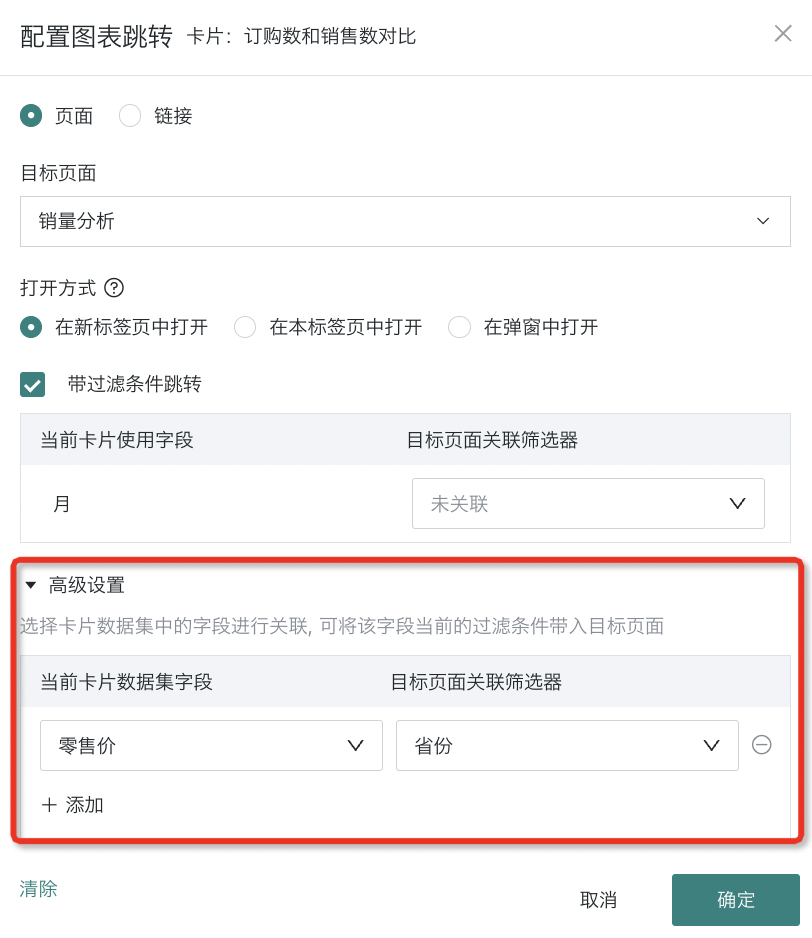Open the 目标页面 dropdown showing 销量分析

tap(405, 221)
